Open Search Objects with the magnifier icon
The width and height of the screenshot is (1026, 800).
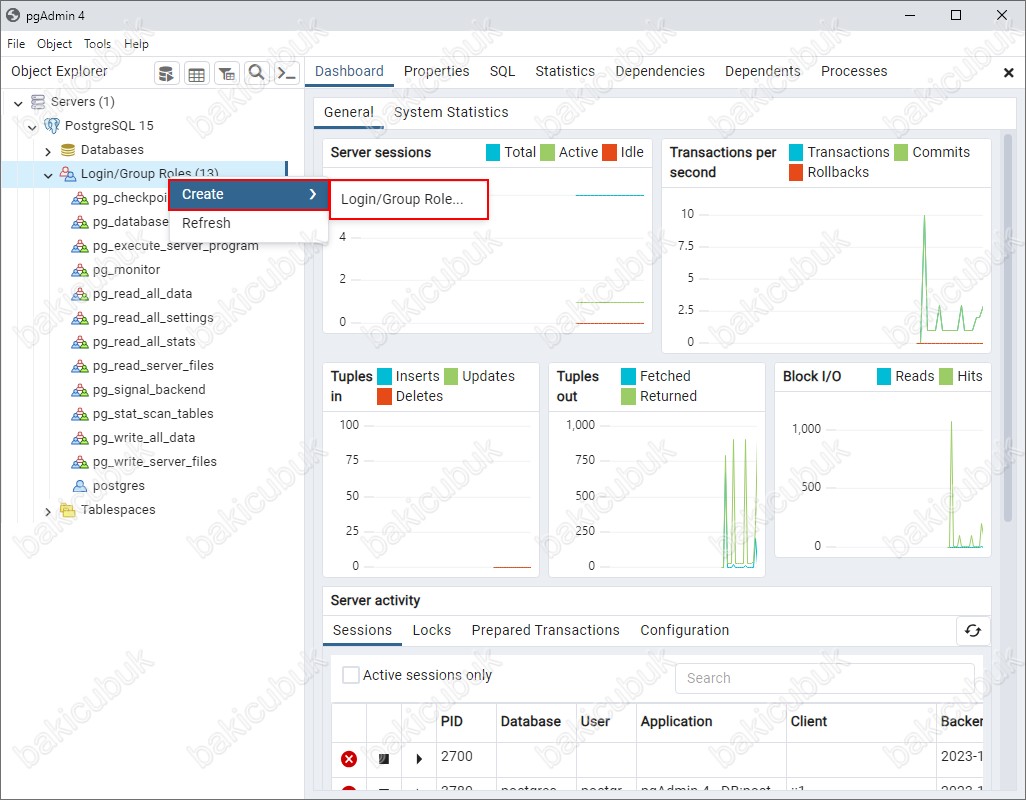coord(257,73)
